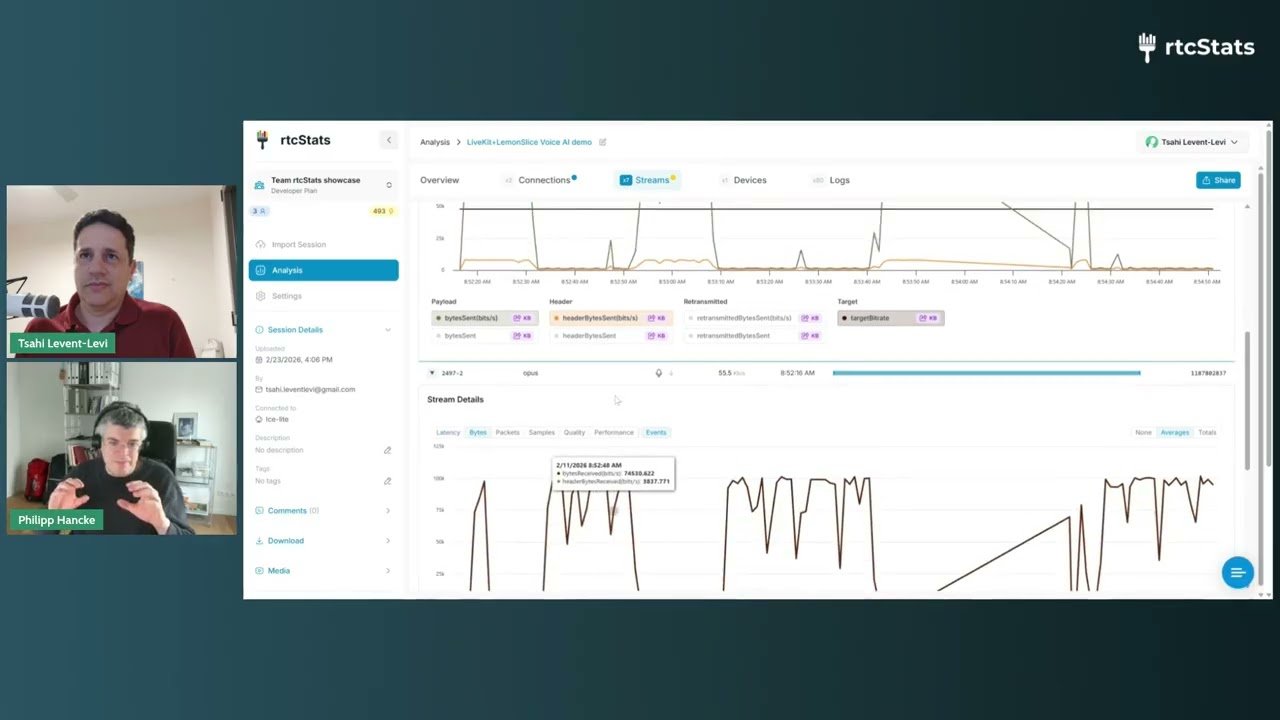Switch to the Connections tab
The width and height of the screenshot is (1280, 720).
(539, 180)
